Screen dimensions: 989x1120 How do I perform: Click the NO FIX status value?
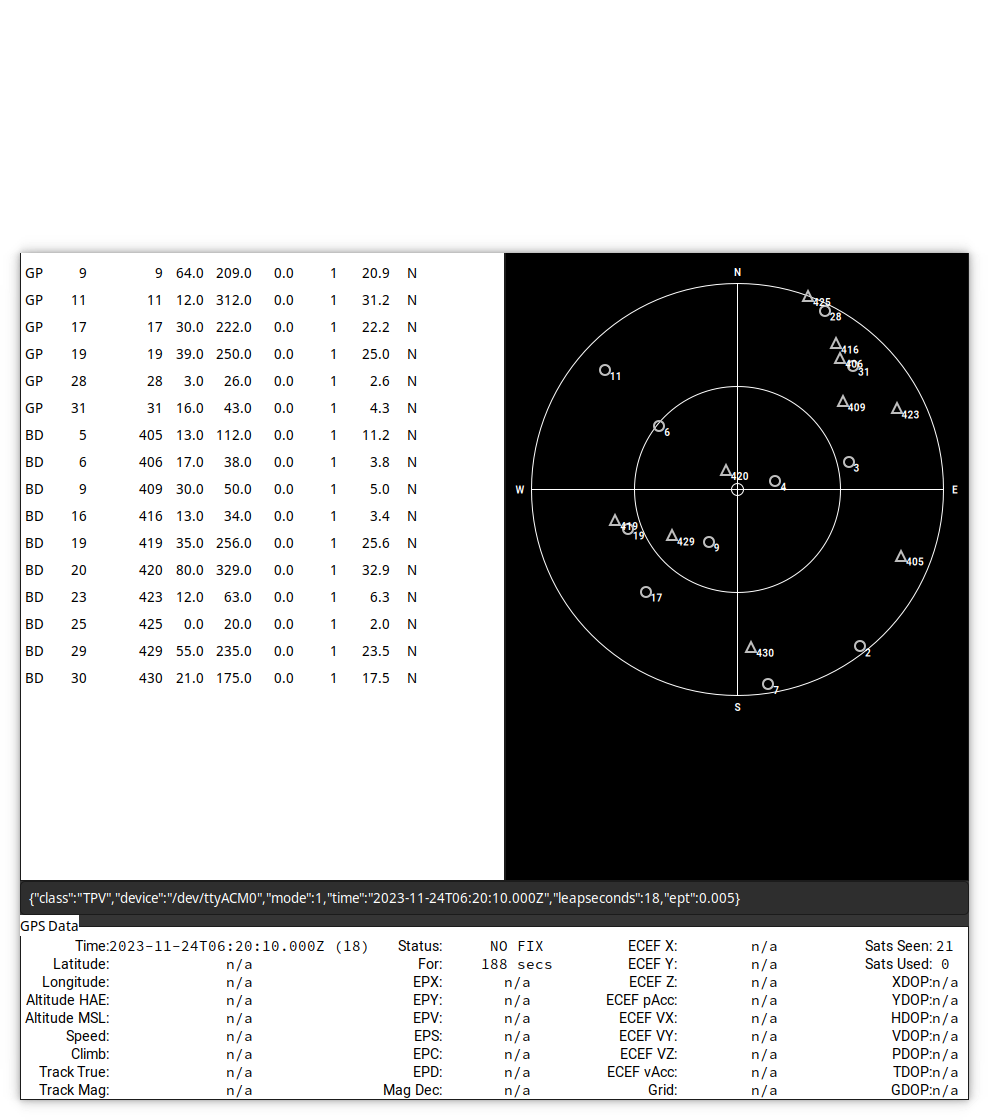516,946
